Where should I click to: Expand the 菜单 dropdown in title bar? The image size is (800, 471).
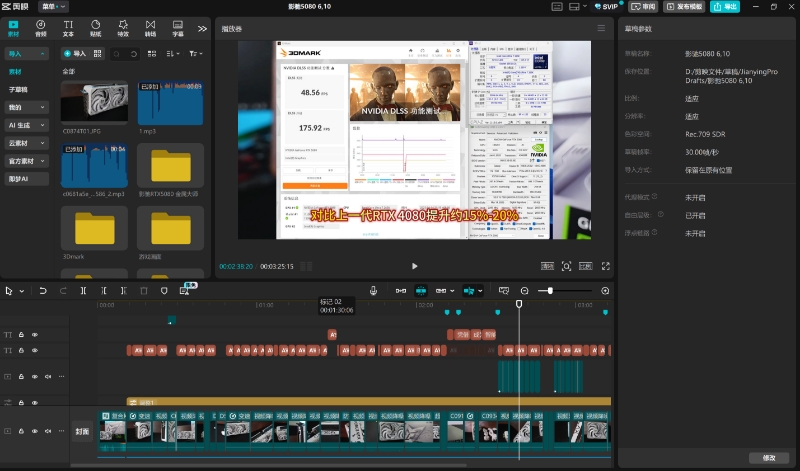click(56, 6)
